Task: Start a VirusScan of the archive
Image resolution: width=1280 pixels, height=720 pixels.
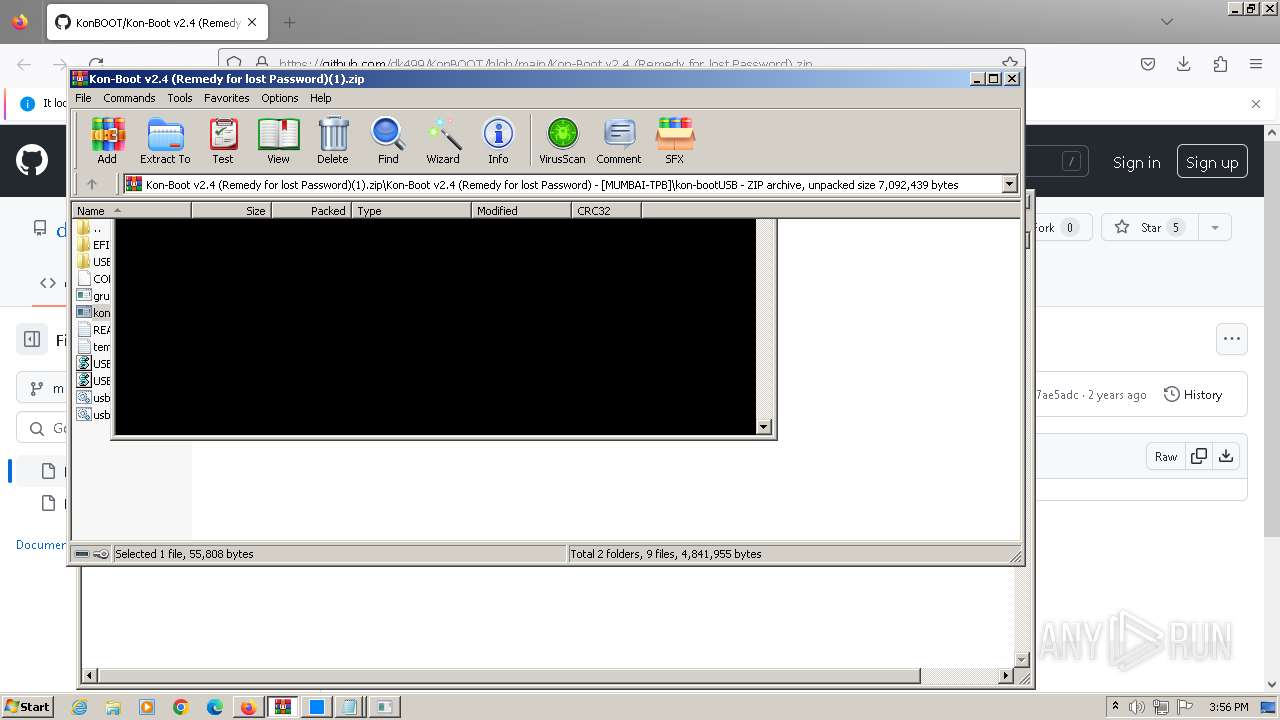Action: 562,140
